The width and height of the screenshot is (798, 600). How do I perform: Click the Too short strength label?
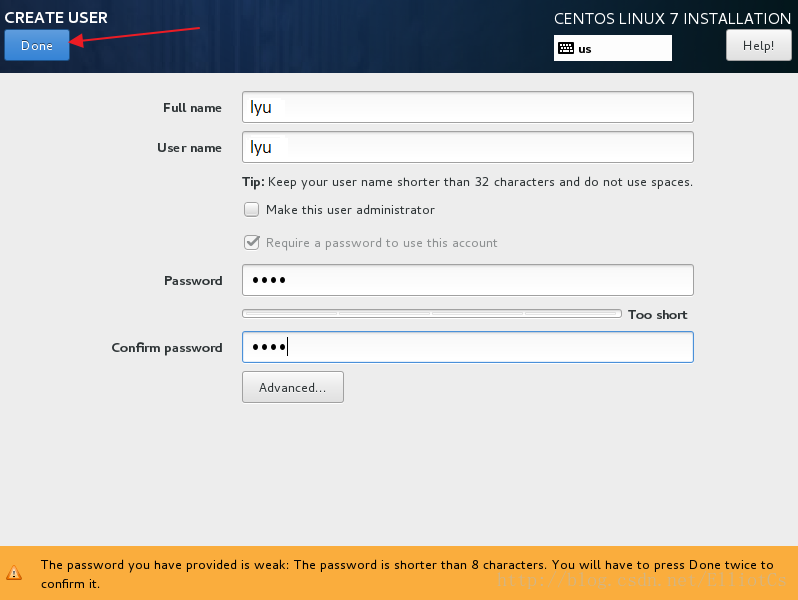click(x=658, y=315)
